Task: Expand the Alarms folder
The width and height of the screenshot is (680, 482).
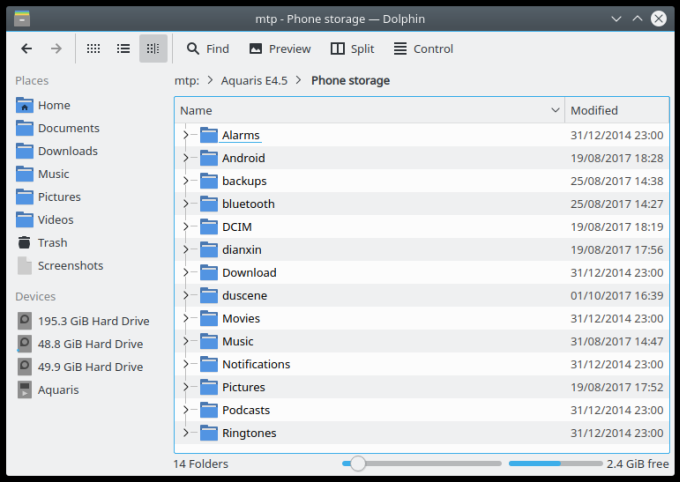Action: pos(186,135)
